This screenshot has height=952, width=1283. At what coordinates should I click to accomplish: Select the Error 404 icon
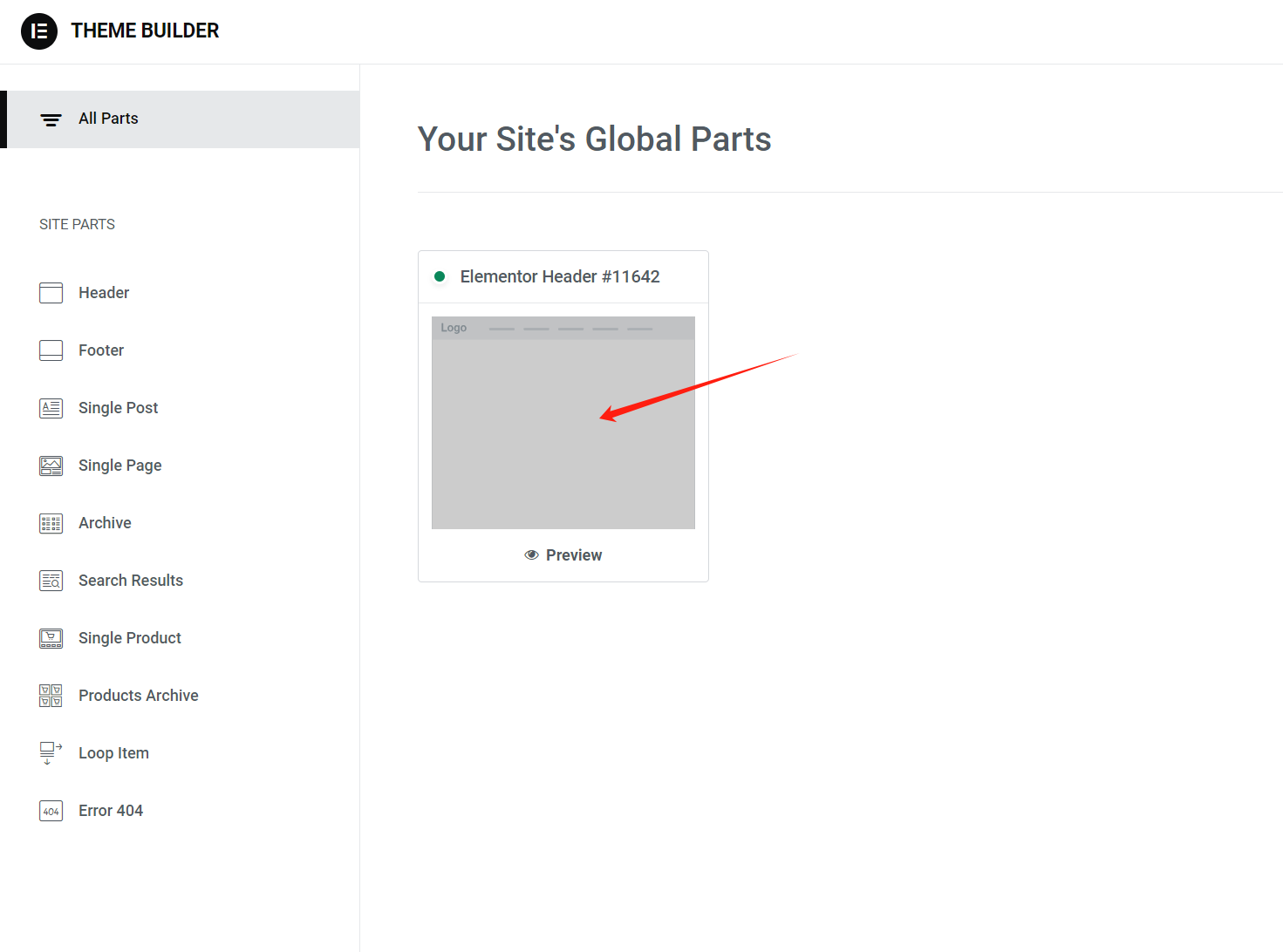(51, 810)
